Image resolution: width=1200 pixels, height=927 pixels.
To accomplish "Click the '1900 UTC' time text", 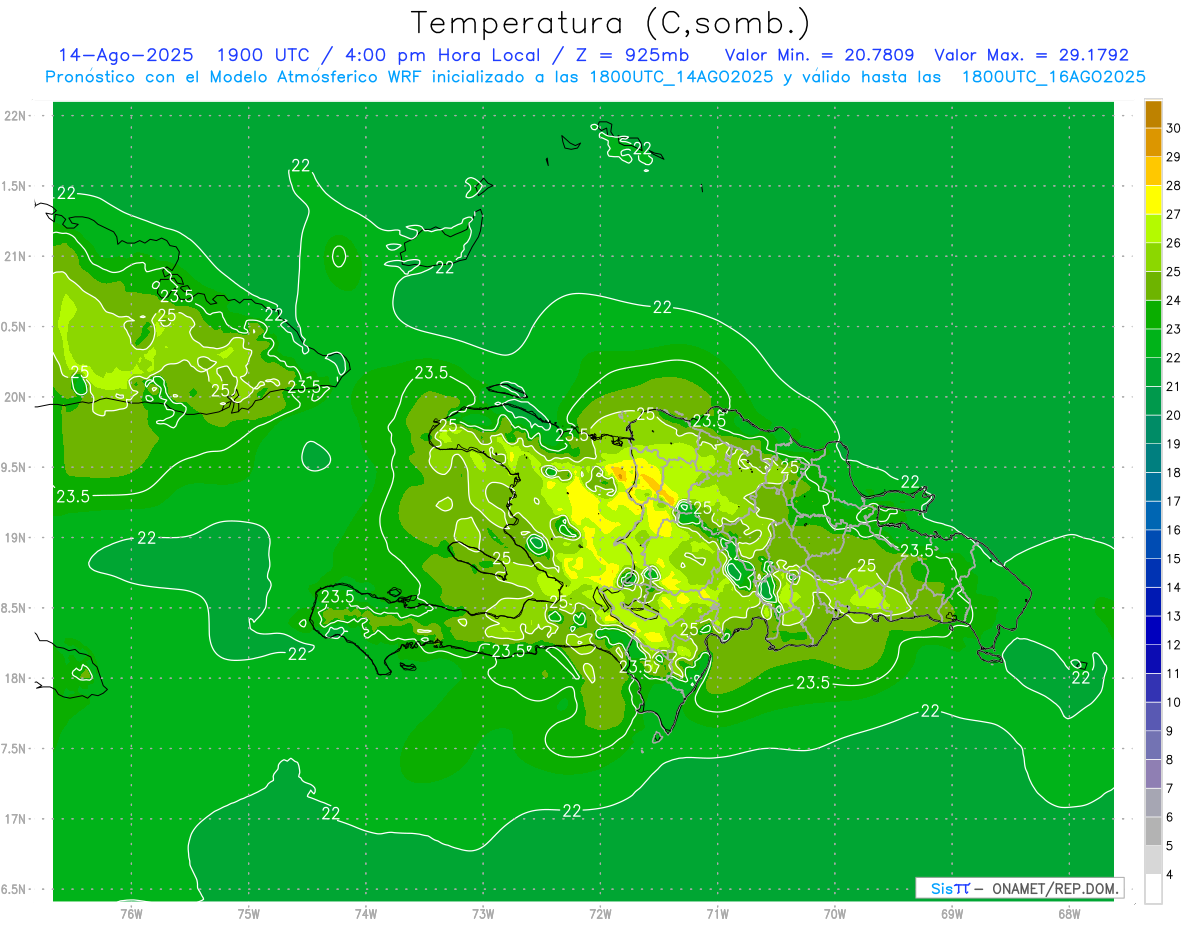I will pyautogui.click(x=265, y=55).
